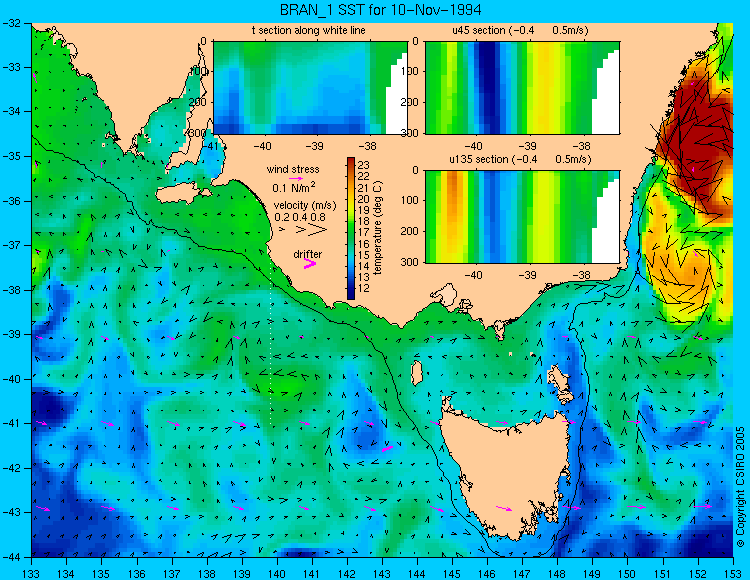
Task: Click depth label "300" on the u135 inset
Action: 409,262
